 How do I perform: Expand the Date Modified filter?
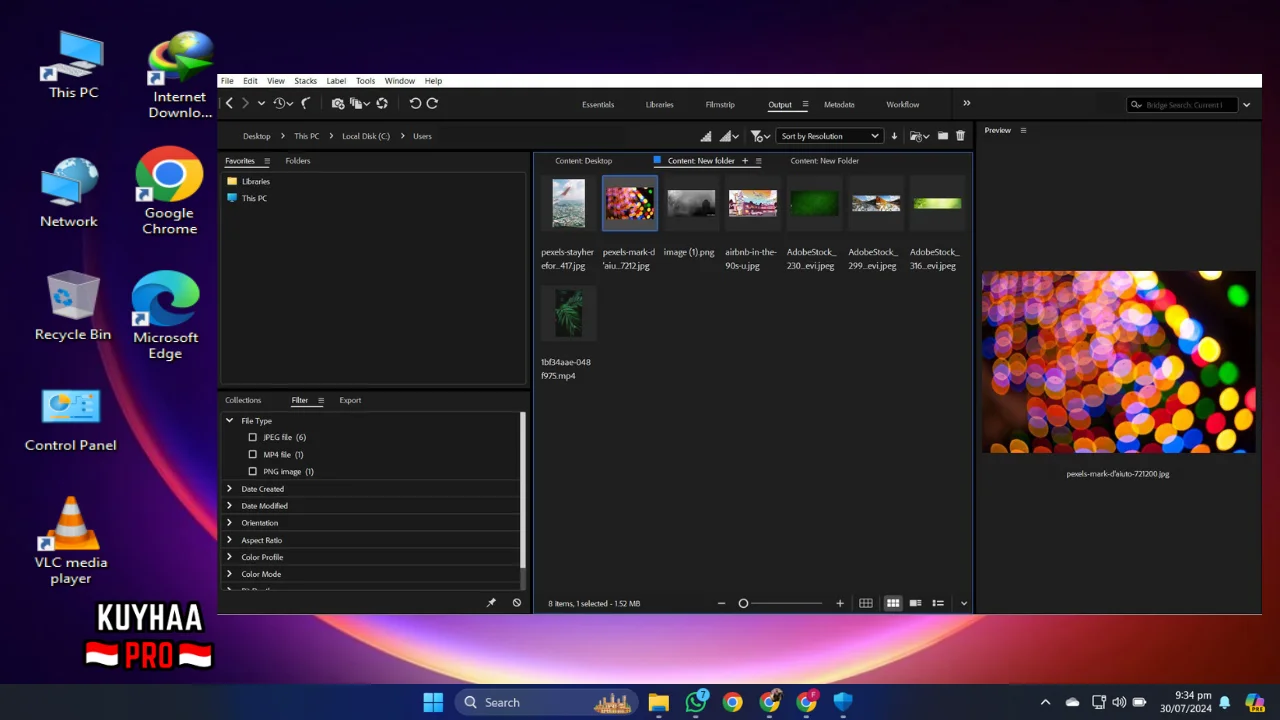(x=229, y=506)
